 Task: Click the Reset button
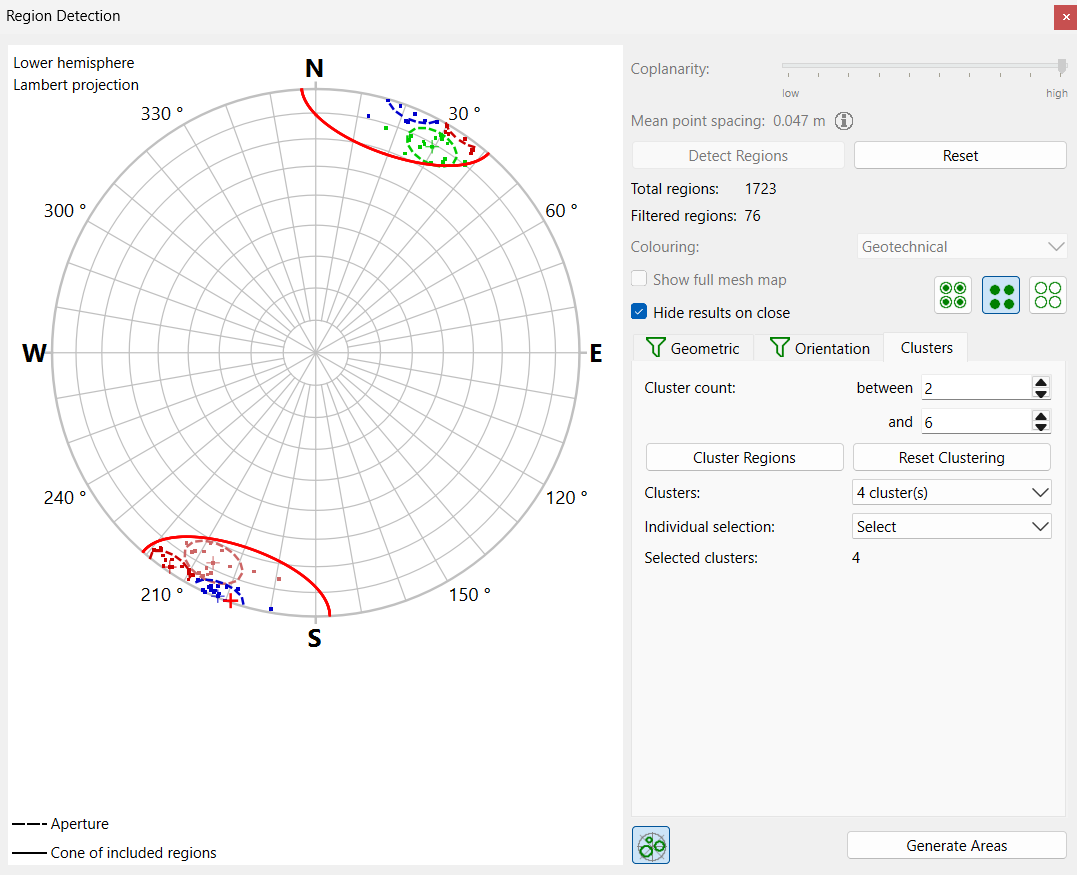960,156
